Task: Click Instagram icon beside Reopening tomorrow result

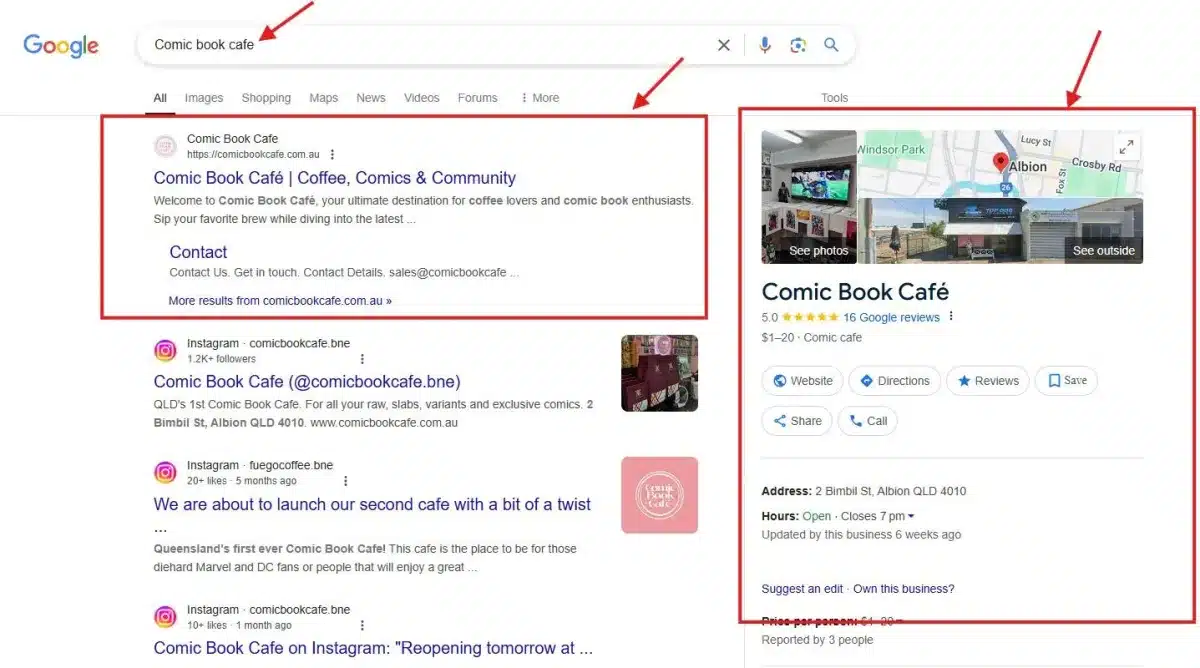Action: [165, 617]
